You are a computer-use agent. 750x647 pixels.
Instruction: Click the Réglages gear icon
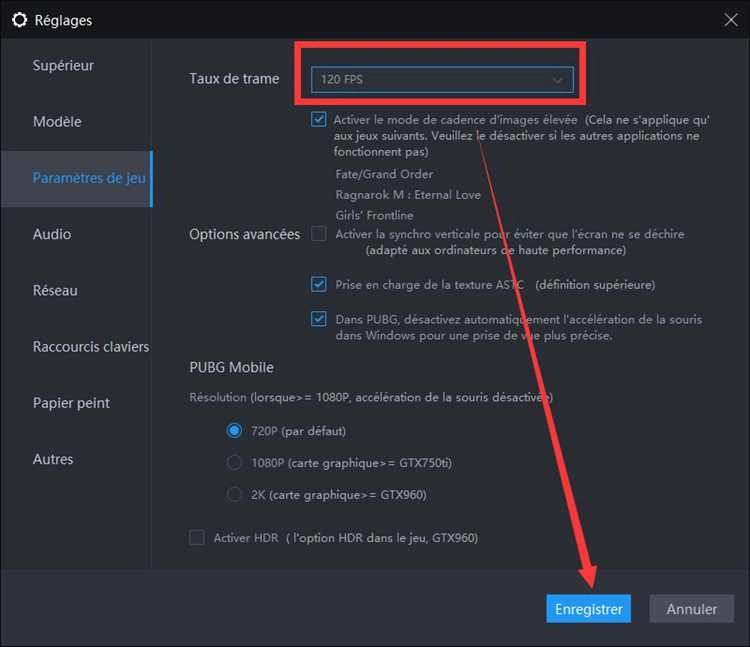[x=20, y=20]
